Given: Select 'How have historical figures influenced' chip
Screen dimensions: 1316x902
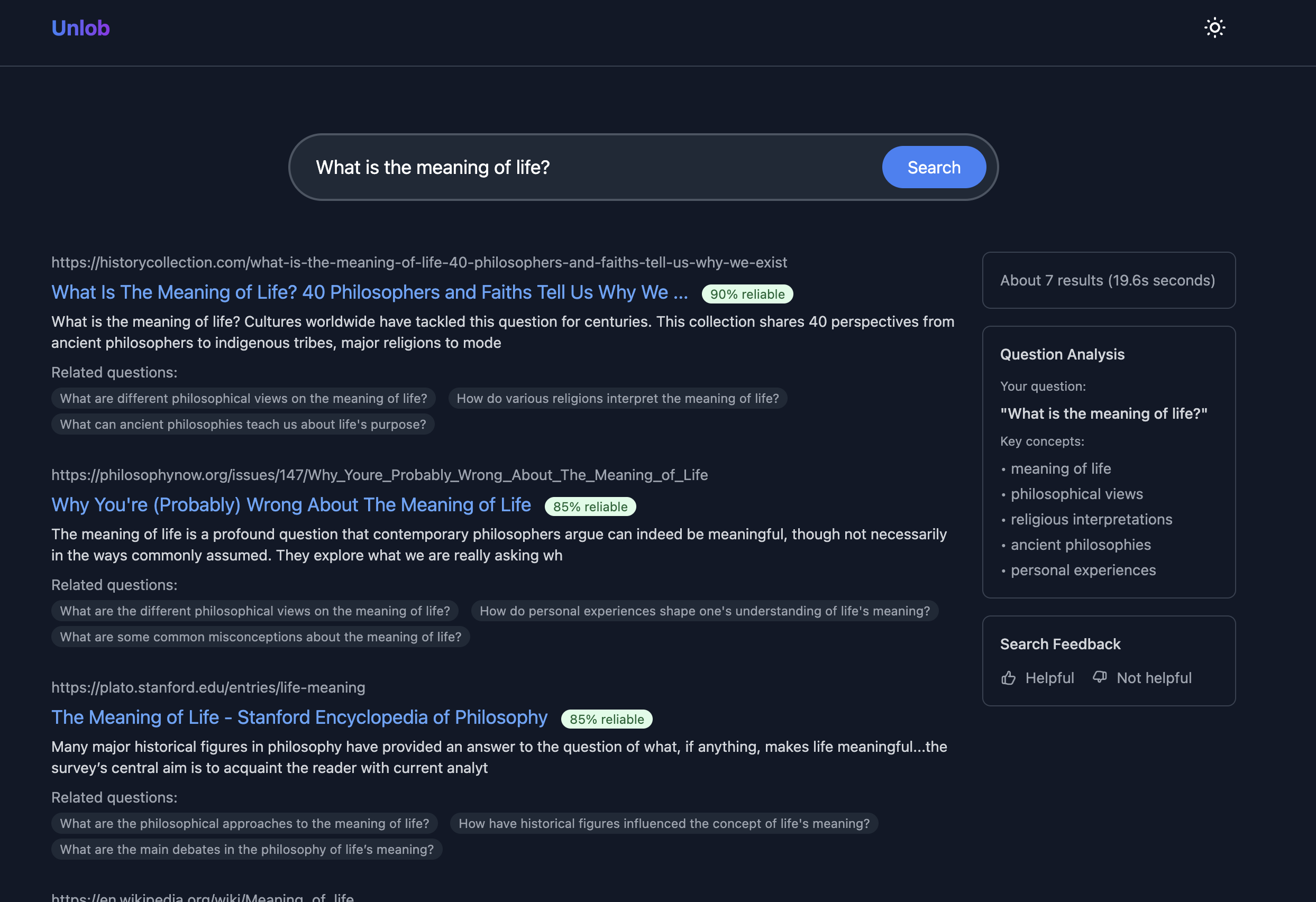Looking at the screenshot, I should click(x=664, y=823).
